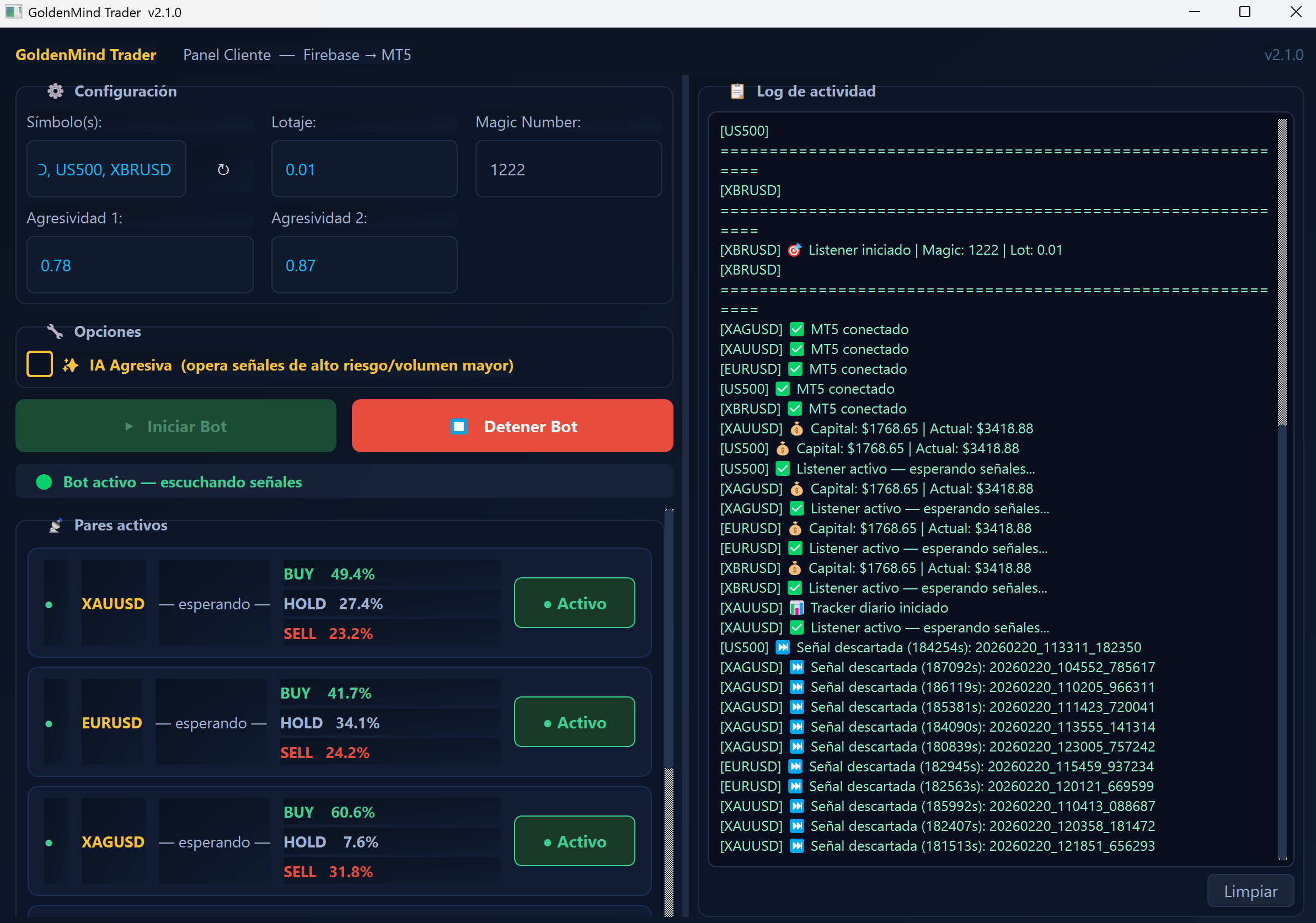Click the money bag icon on [XAGUSD] Capital line
Viewport: 1316px width, 923px height.
pos(796,489)
